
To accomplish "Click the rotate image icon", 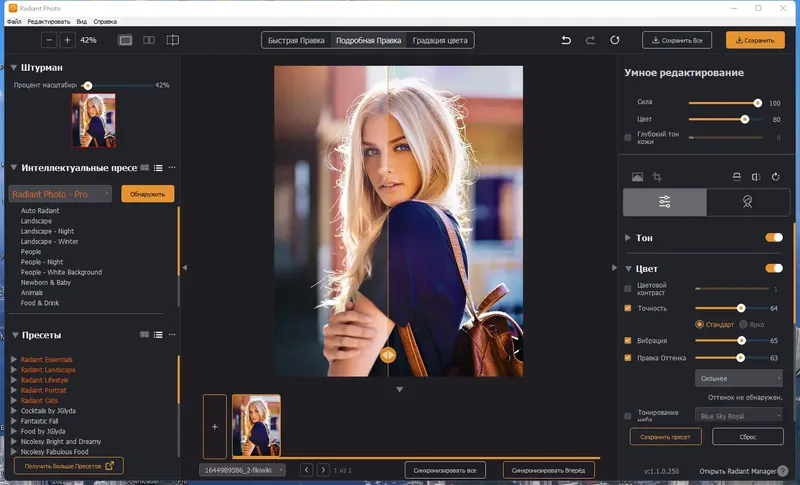I will point(776,177).
